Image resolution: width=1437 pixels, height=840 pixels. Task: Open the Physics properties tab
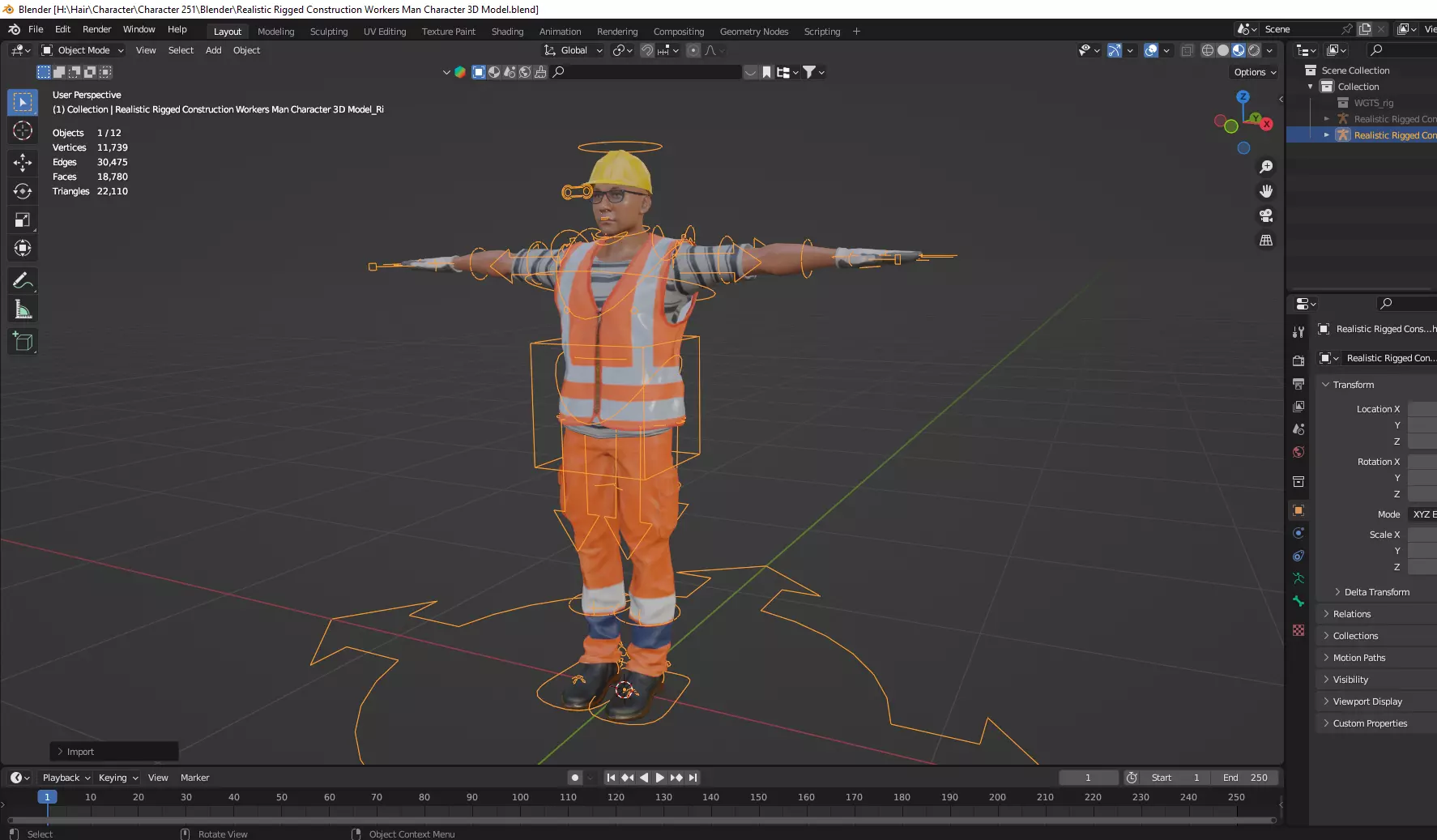click(x=1298, y=533)
